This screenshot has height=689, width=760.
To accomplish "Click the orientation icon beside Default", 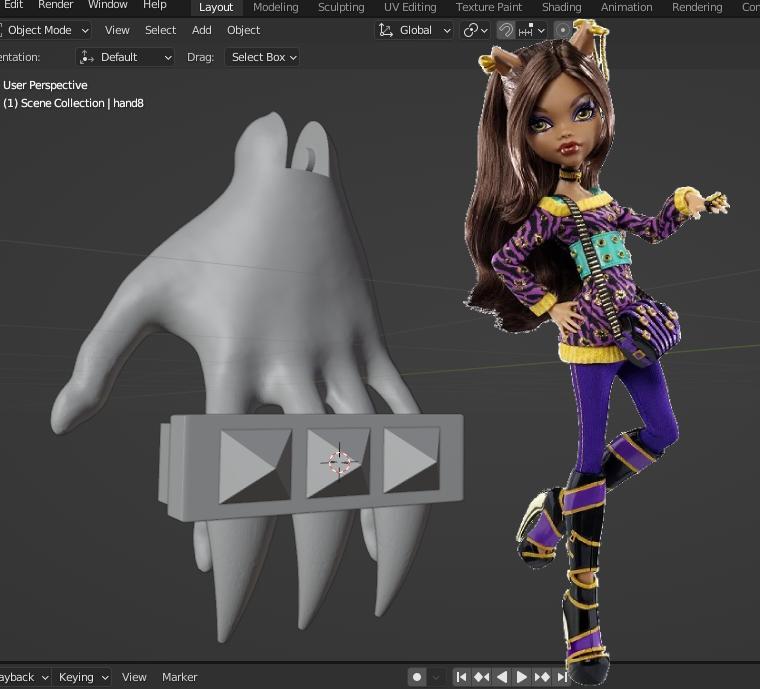I will tap(87, 57).
